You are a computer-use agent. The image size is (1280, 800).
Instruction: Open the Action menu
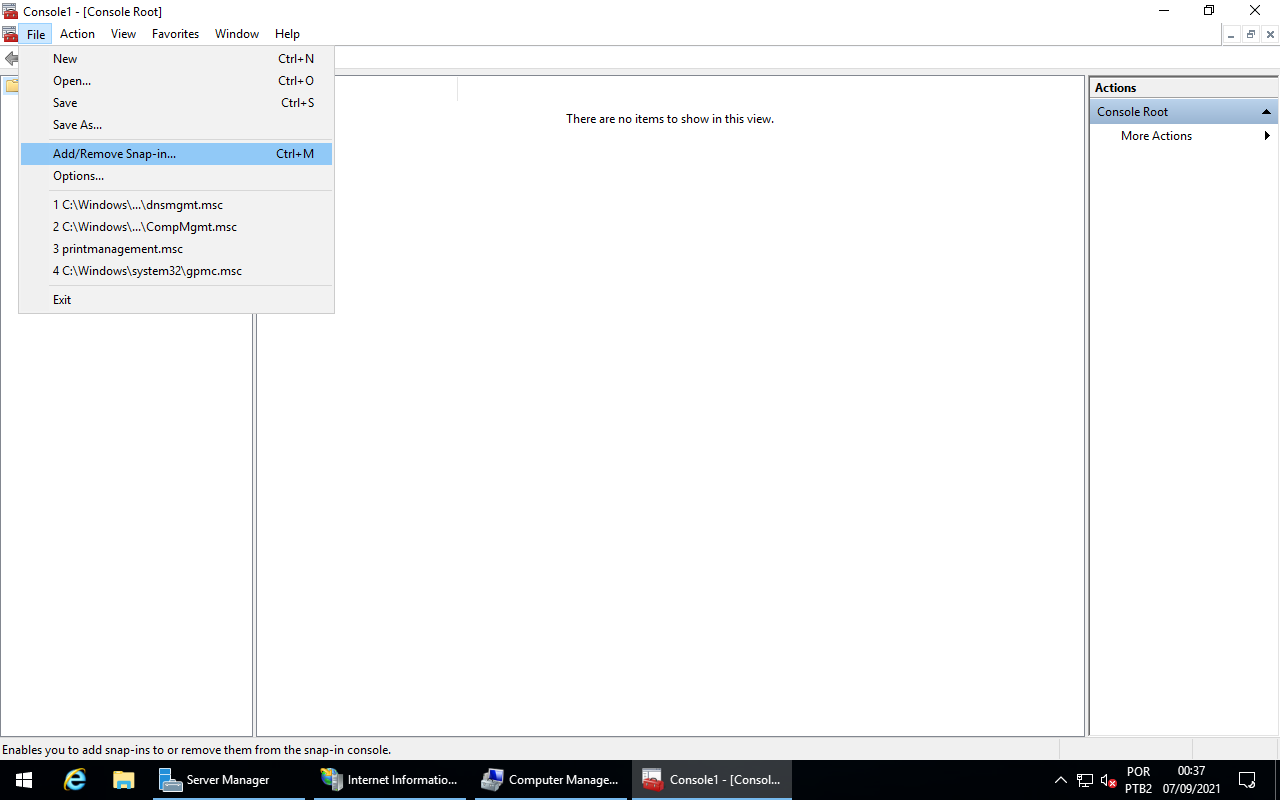(77, 34)
